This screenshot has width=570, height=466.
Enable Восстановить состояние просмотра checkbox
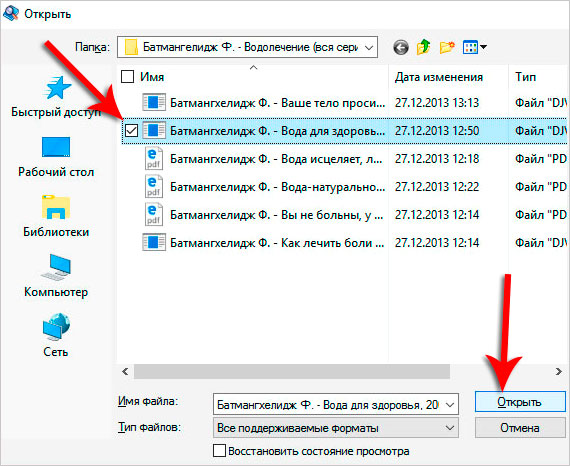219,451
